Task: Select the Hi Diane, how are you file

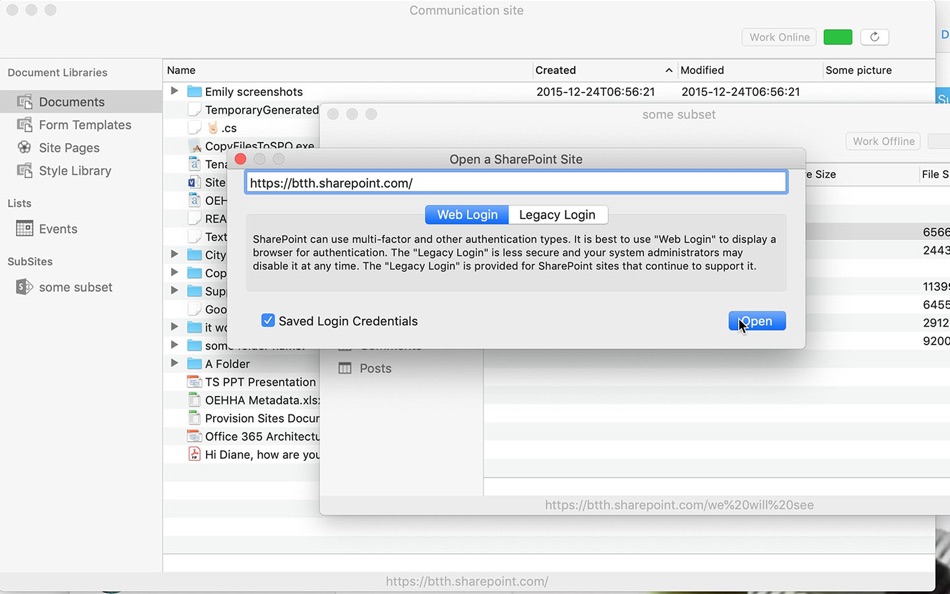Action: (262, 455)
